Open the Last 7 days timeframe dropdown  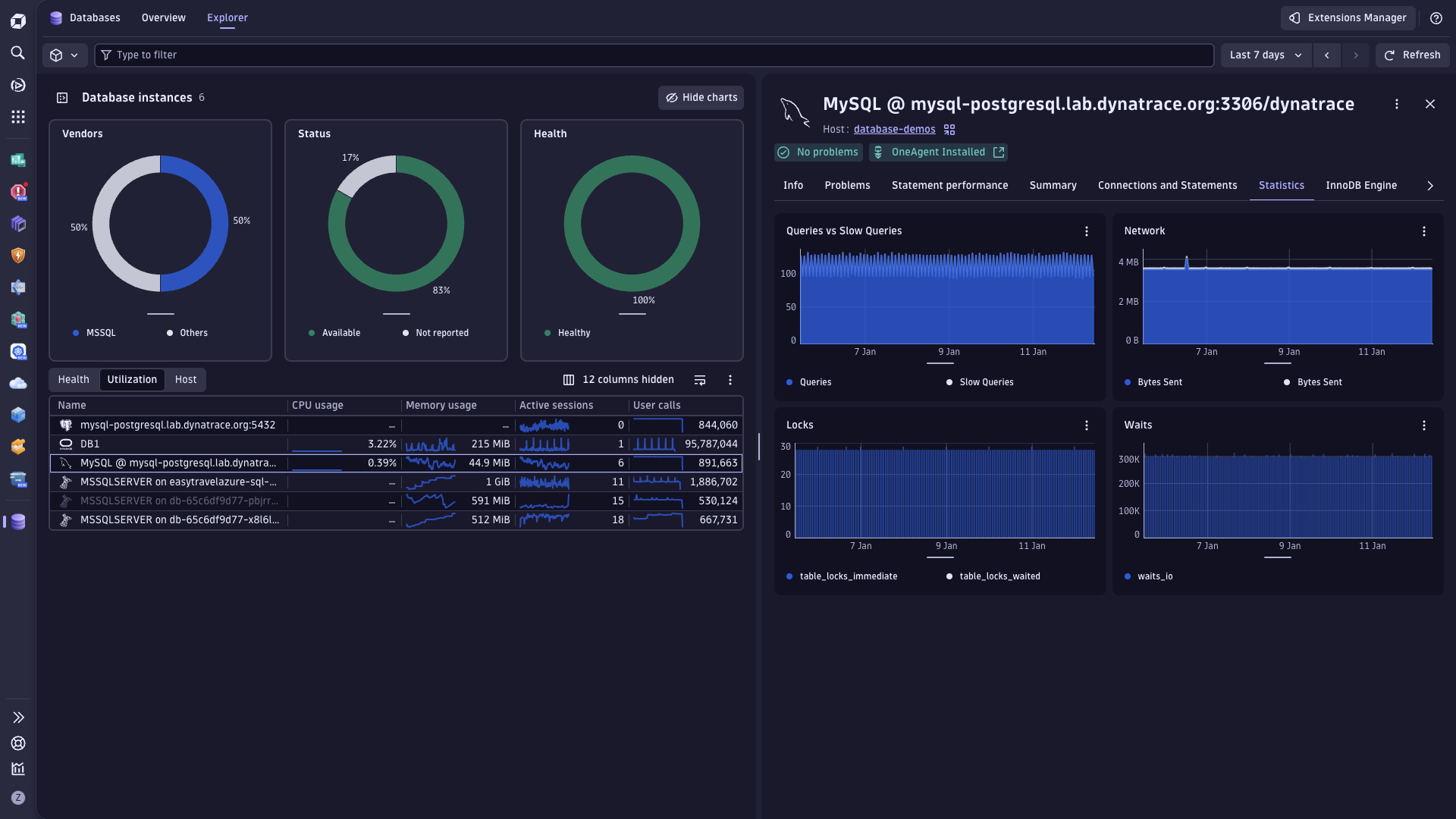pyautogui.click(x=1266, y=55)
